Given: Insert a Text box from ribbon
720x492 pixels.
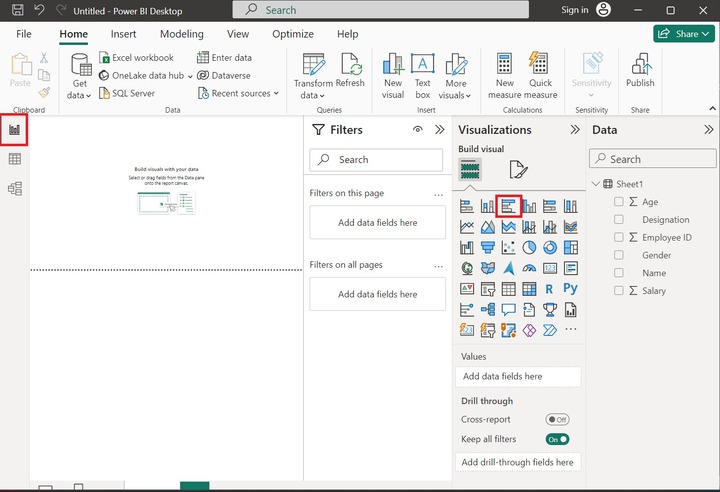Looking at the screenshot, I should tap(423, 70).
